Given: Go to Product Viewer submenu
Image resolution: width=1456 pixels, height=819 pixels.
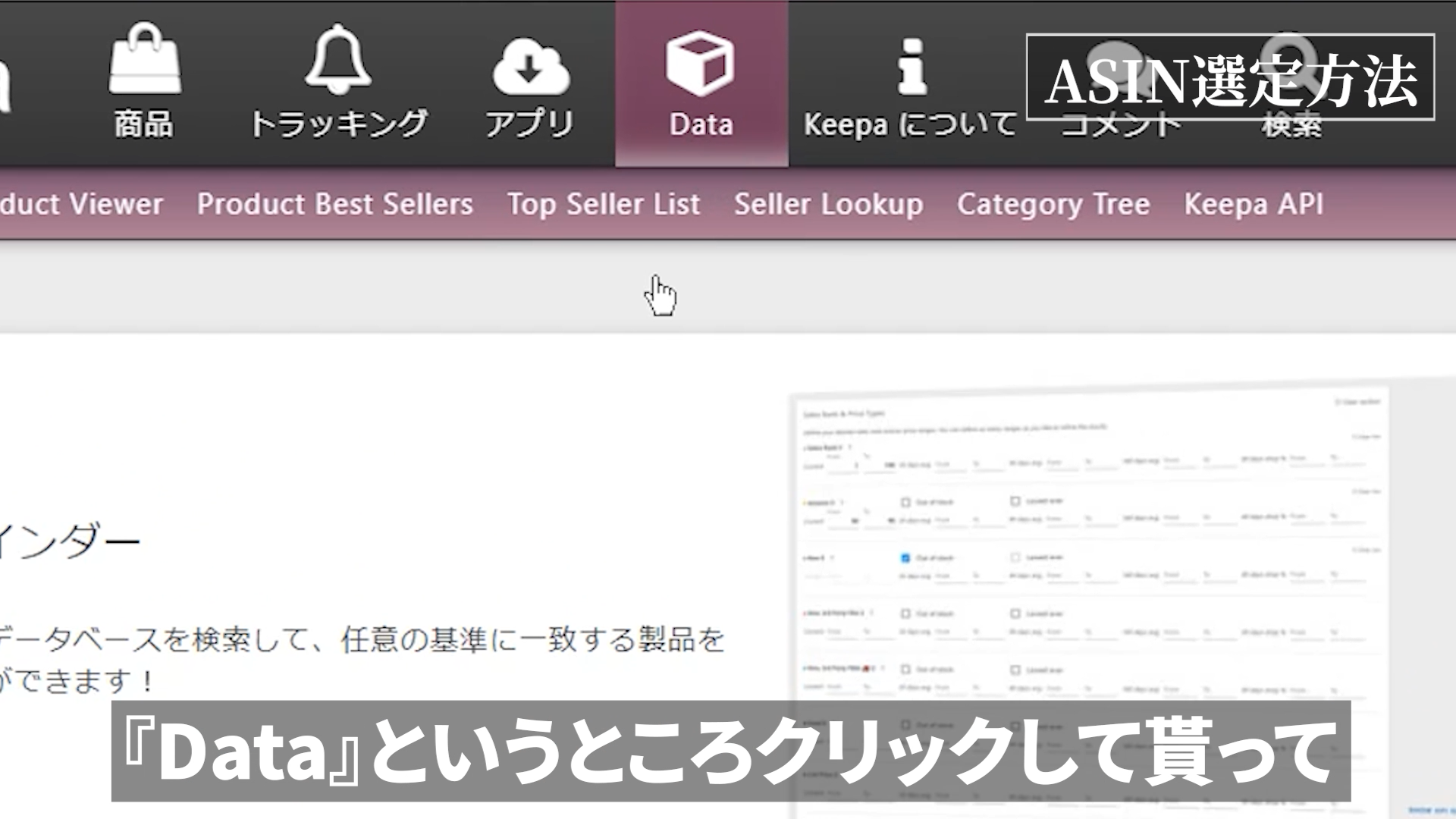Looking at the screenshot, I should pos(81,204).
